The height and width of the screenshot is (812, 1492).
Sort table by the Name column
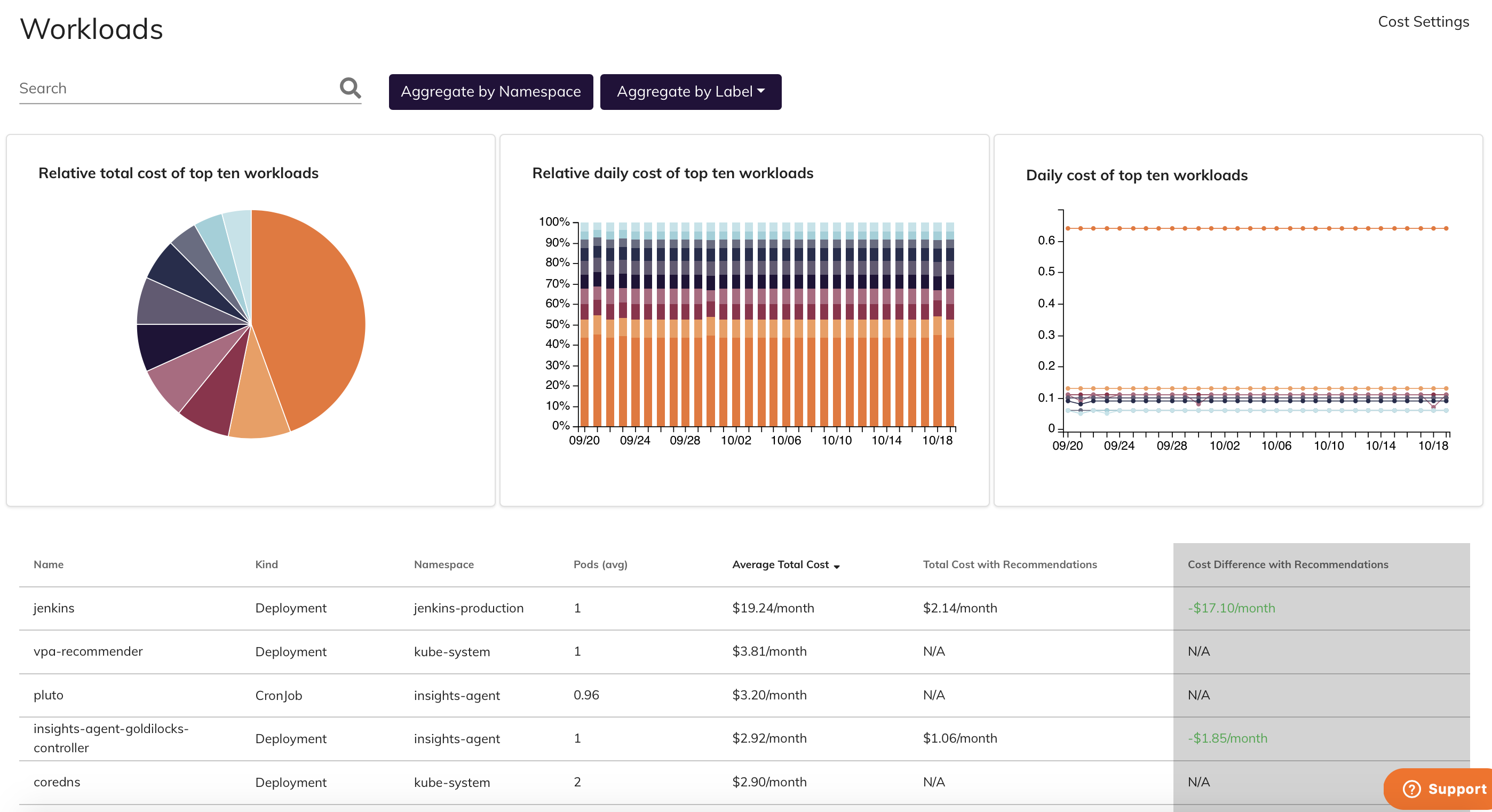(x=48, y=564)
